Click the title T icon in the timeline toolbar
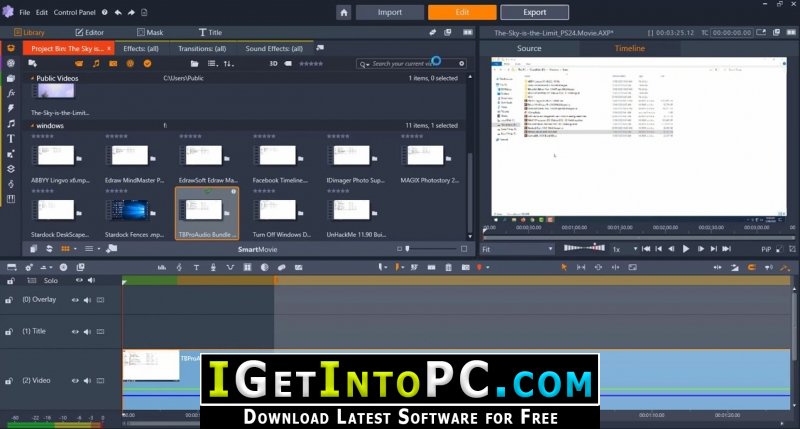Screen dimensions: 800x429 point(196,267)
